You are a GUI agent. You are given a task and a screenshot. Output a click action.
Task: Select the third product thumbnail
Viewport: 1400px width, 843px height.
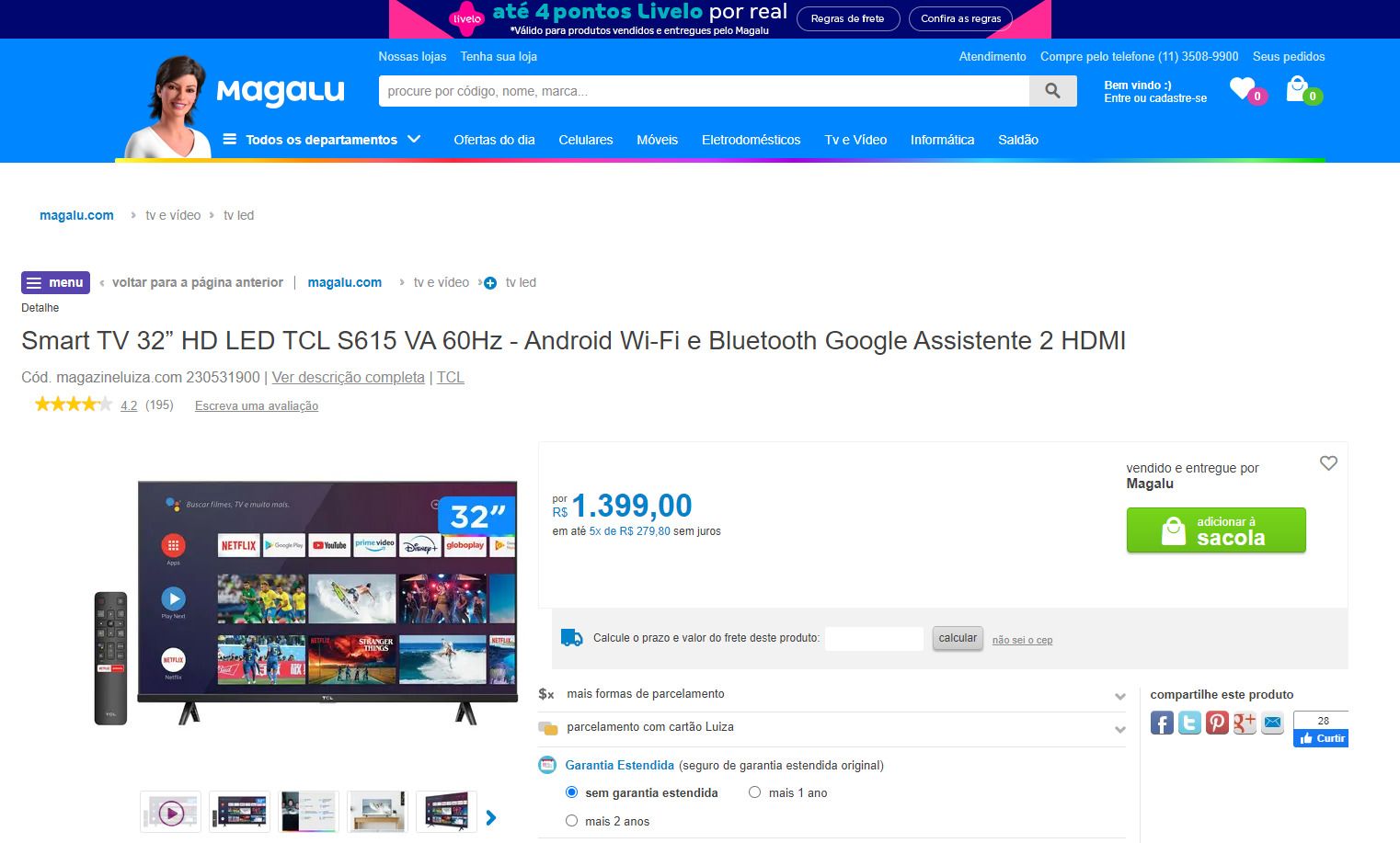click(308, 813)
